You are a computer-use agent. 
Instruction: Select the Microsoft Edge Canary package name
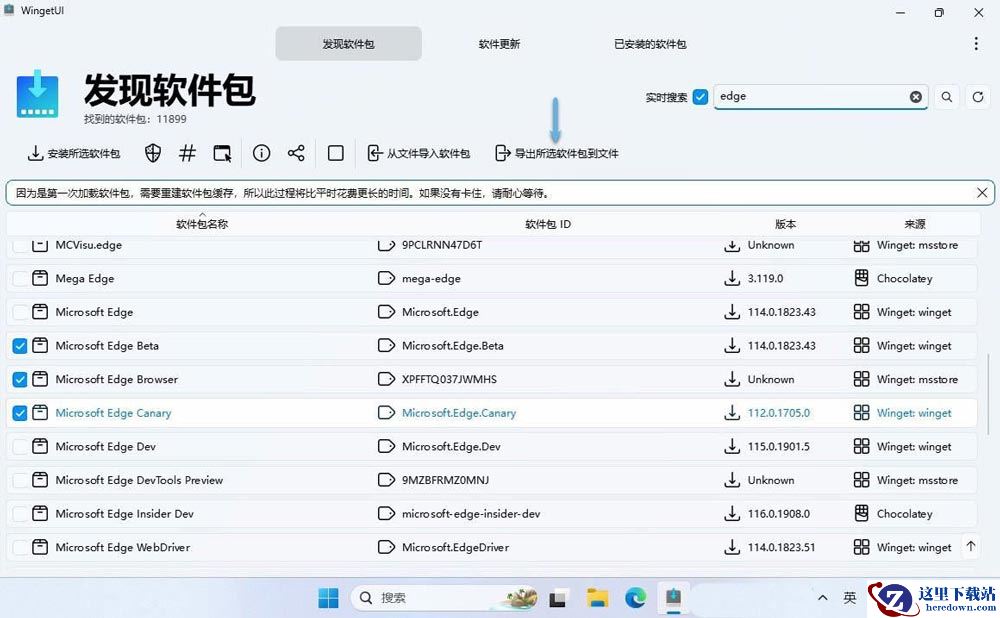pos(113,413)
